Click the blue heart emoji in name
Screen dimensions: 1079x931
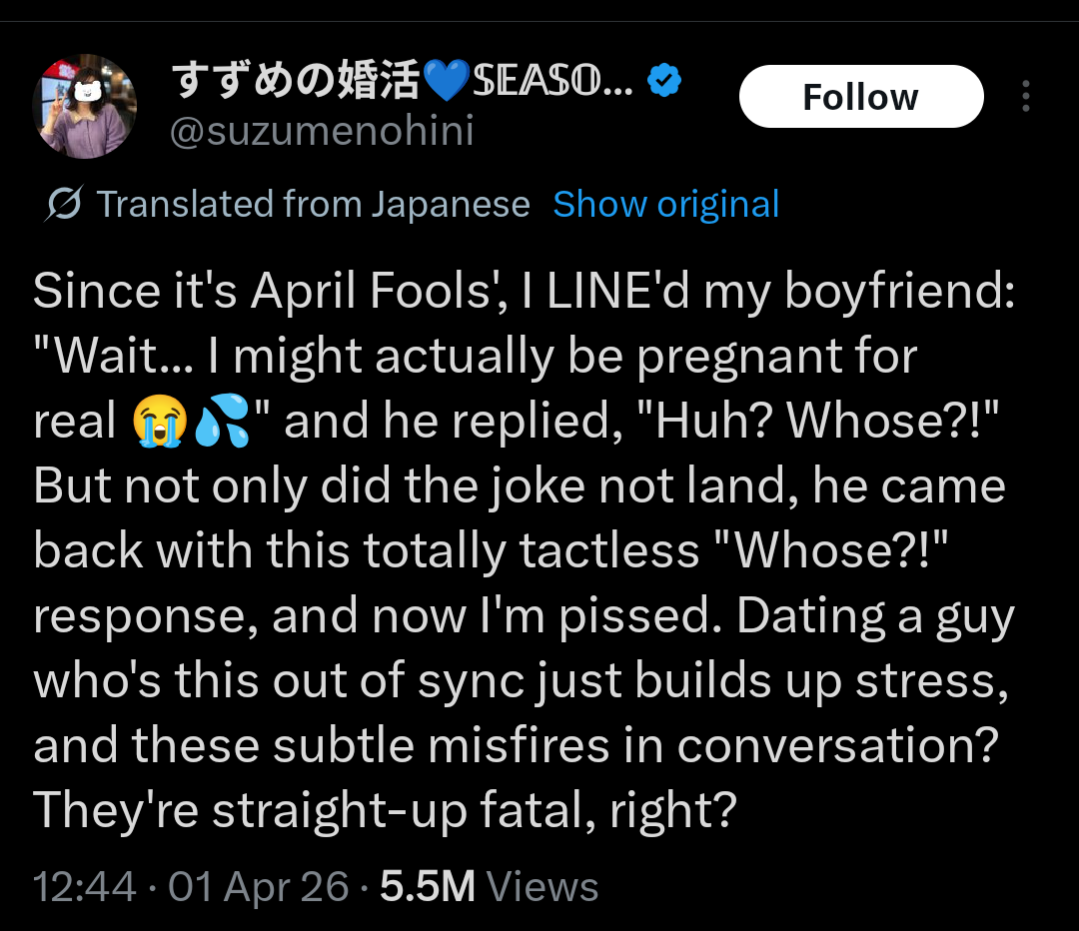click(445, 81)
